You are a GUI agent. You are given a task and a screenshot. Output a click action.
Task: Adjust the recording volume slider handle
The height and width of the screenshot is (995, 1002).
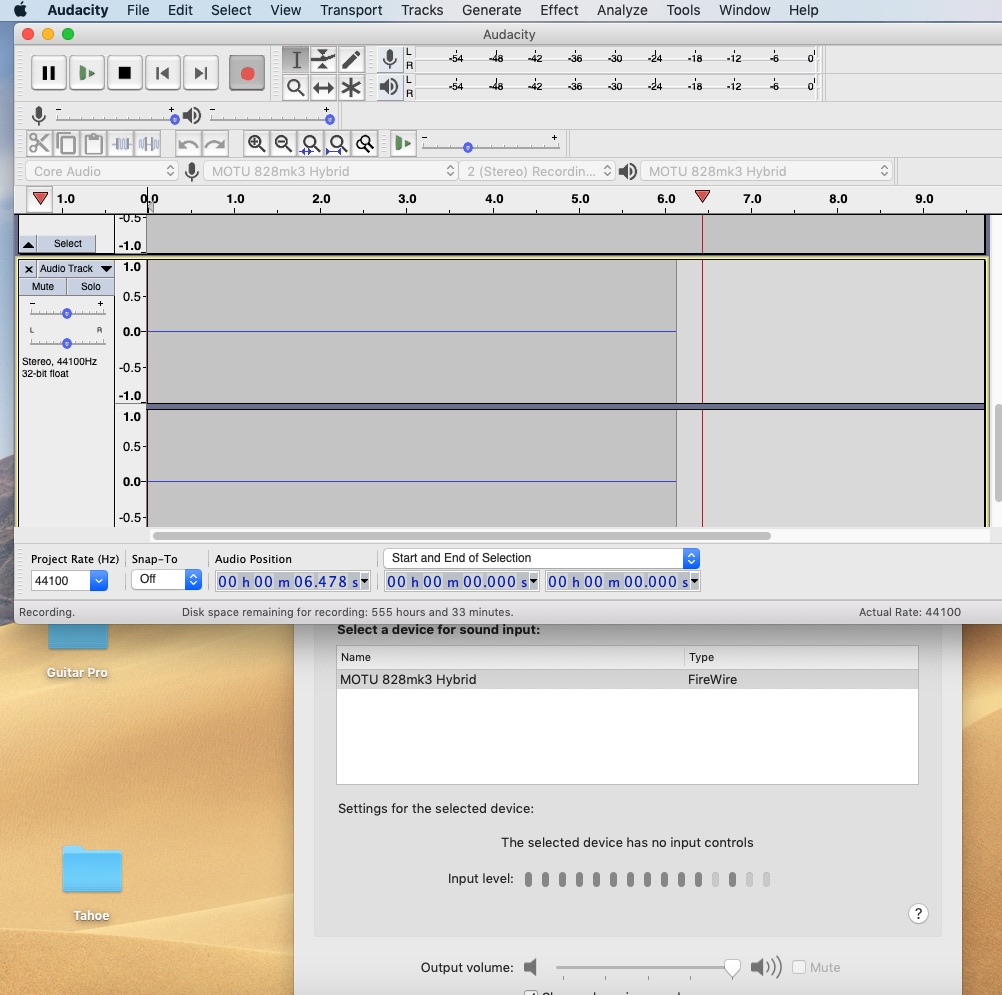[174, 120]
